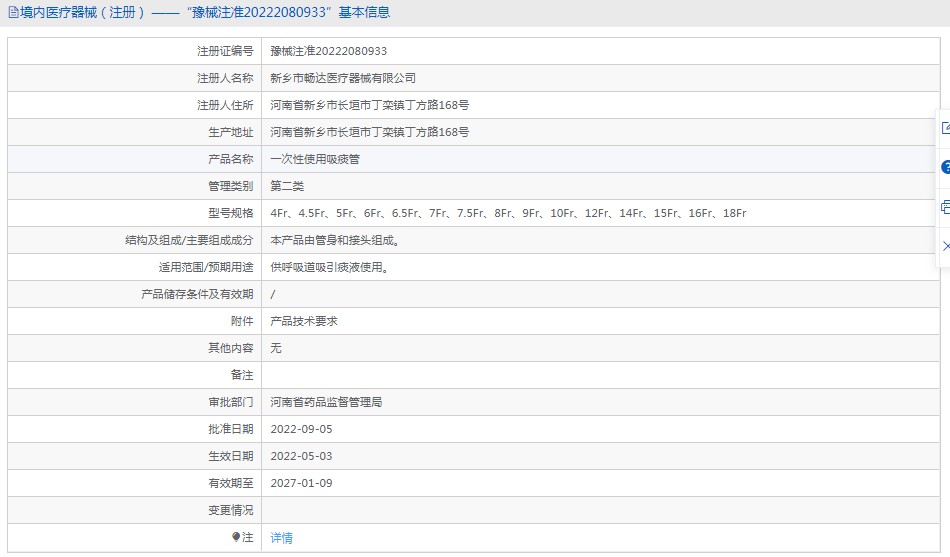This screenshot has width=950, height=557.
Task: Select product name 一次性使用吸痰管
Action: click(315, 159)
